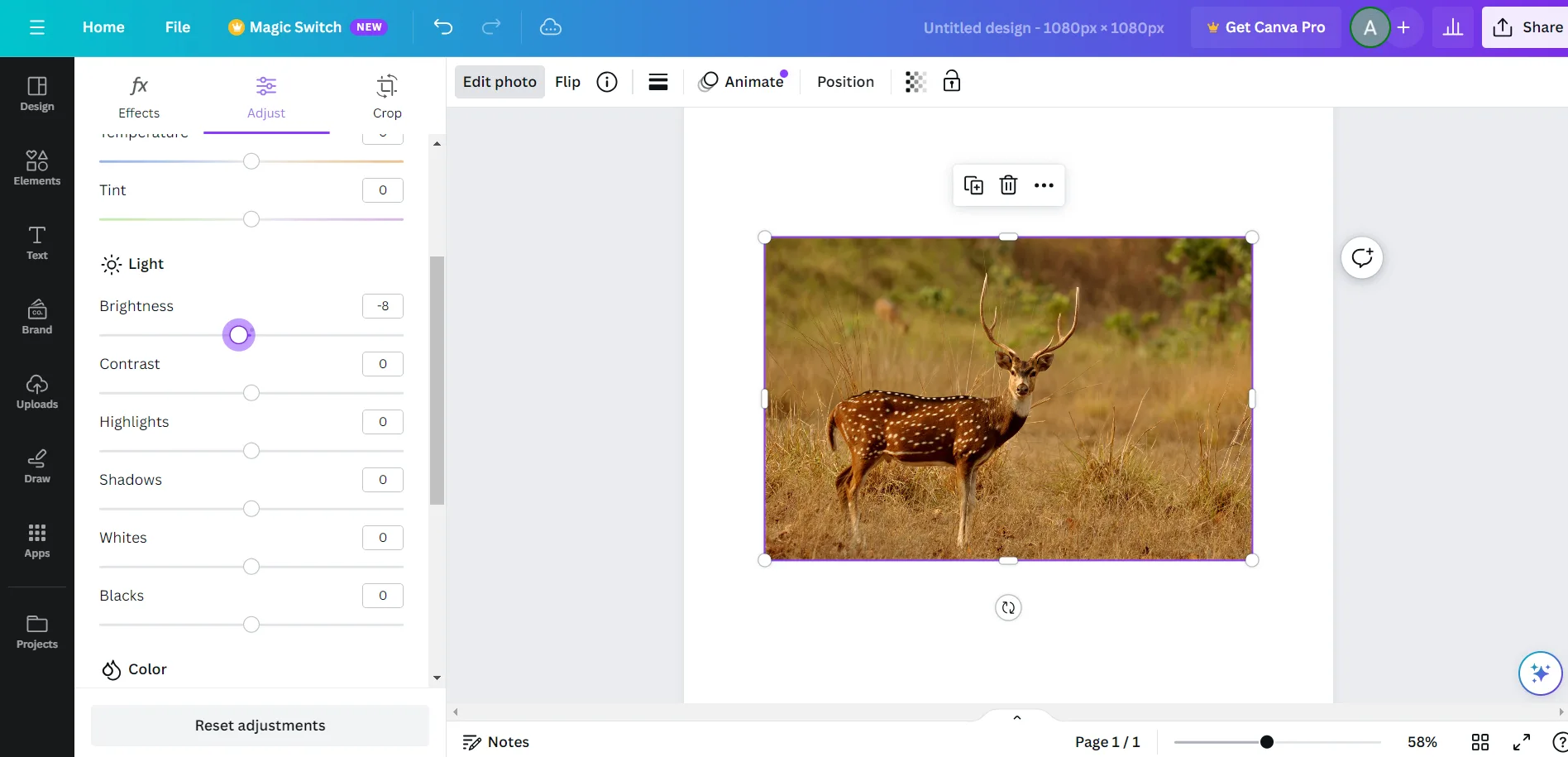The width and height of the screenshot is (1568, 757).
Task: Open the File menu
Action: click(x=178, y=27)
